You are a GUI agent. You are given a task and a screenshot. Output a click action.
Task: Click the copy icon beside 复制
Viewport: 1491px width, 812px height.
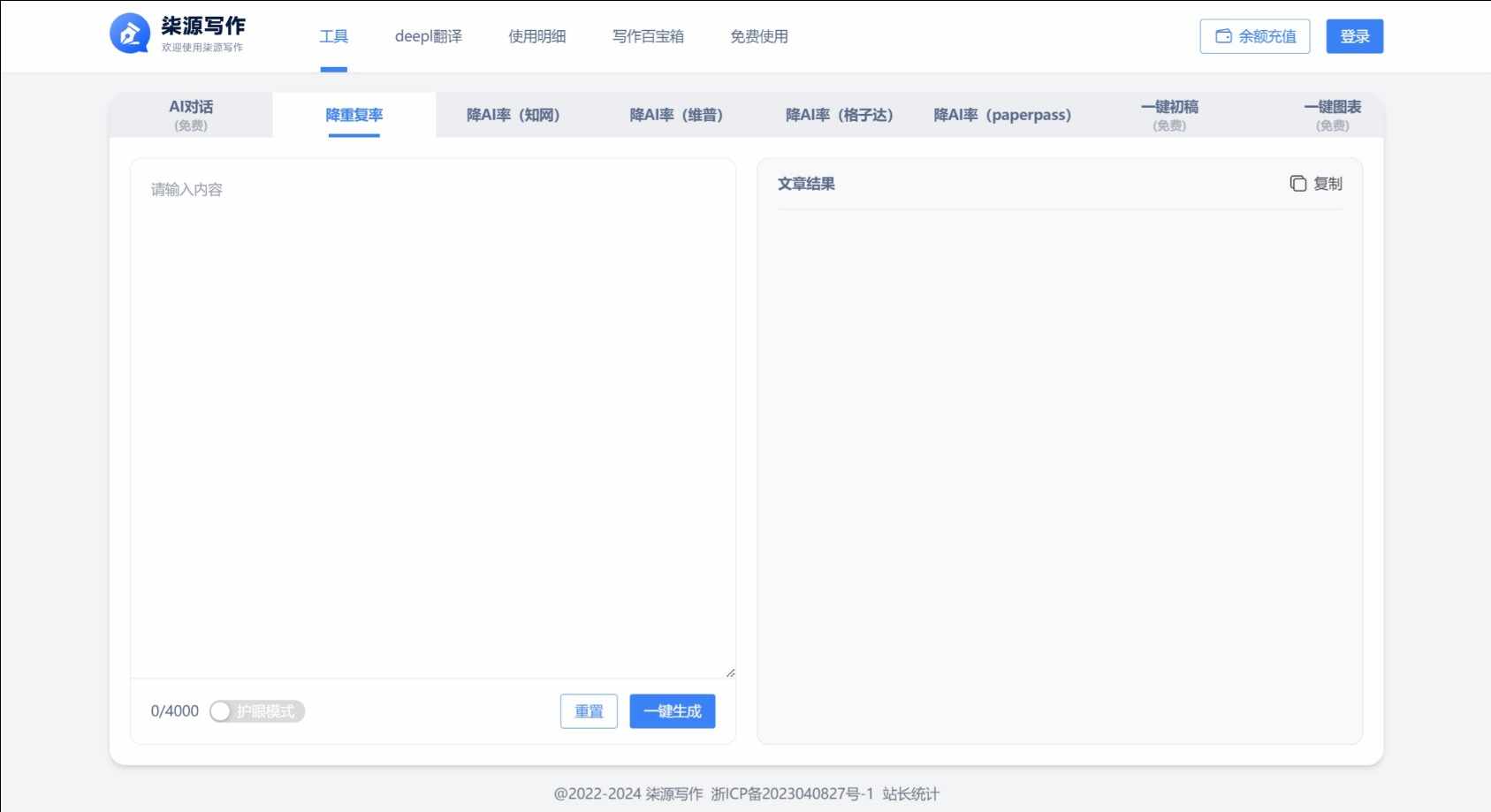pos(1297,184)
